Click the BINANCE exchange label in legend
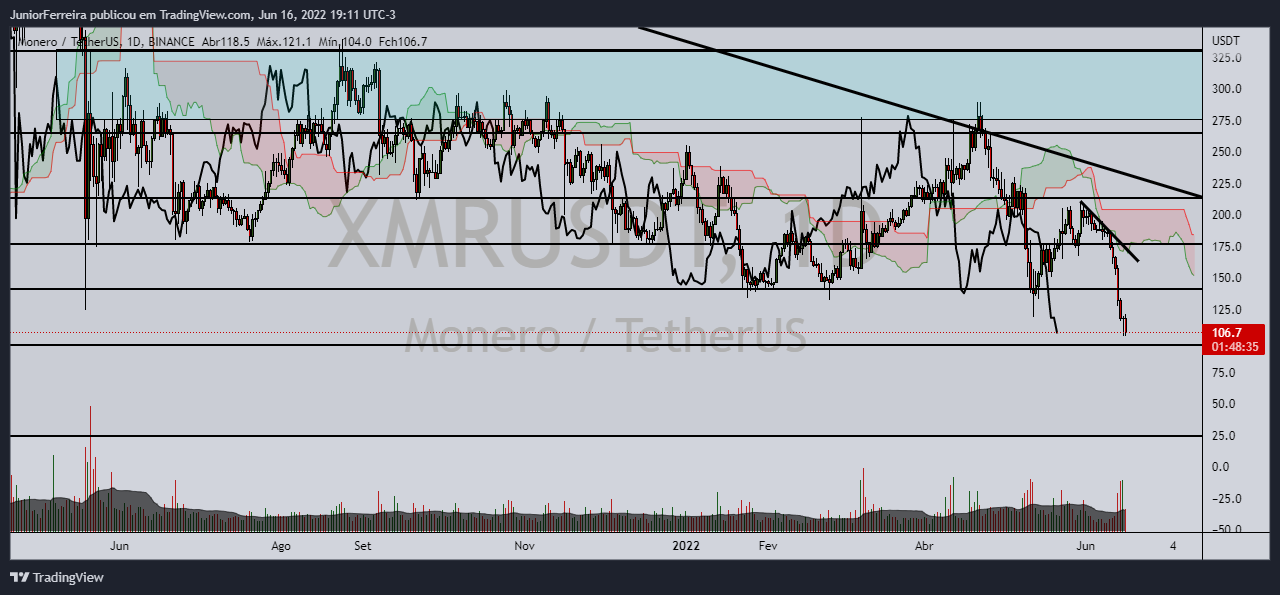1280x595 pixels. (171, 41)
